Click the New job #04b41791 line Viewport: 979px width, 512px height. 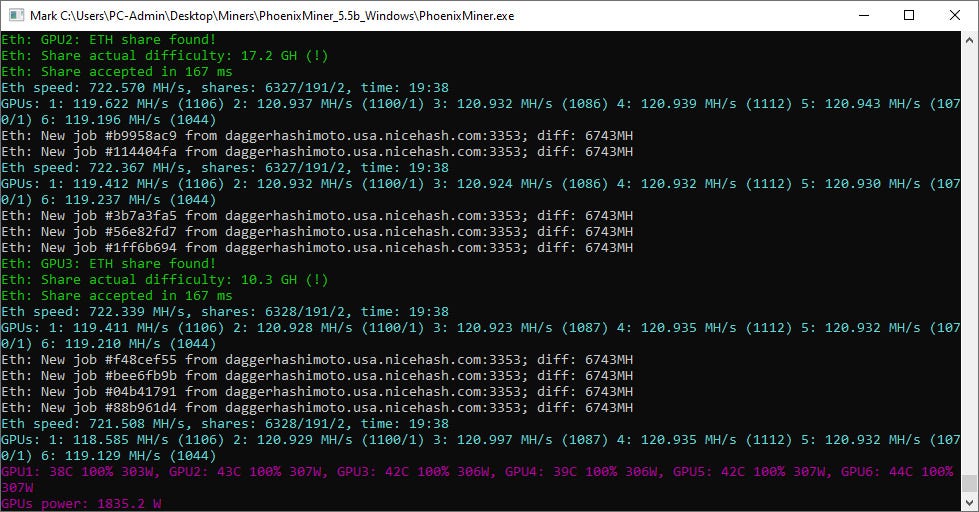tap(317, 392)
